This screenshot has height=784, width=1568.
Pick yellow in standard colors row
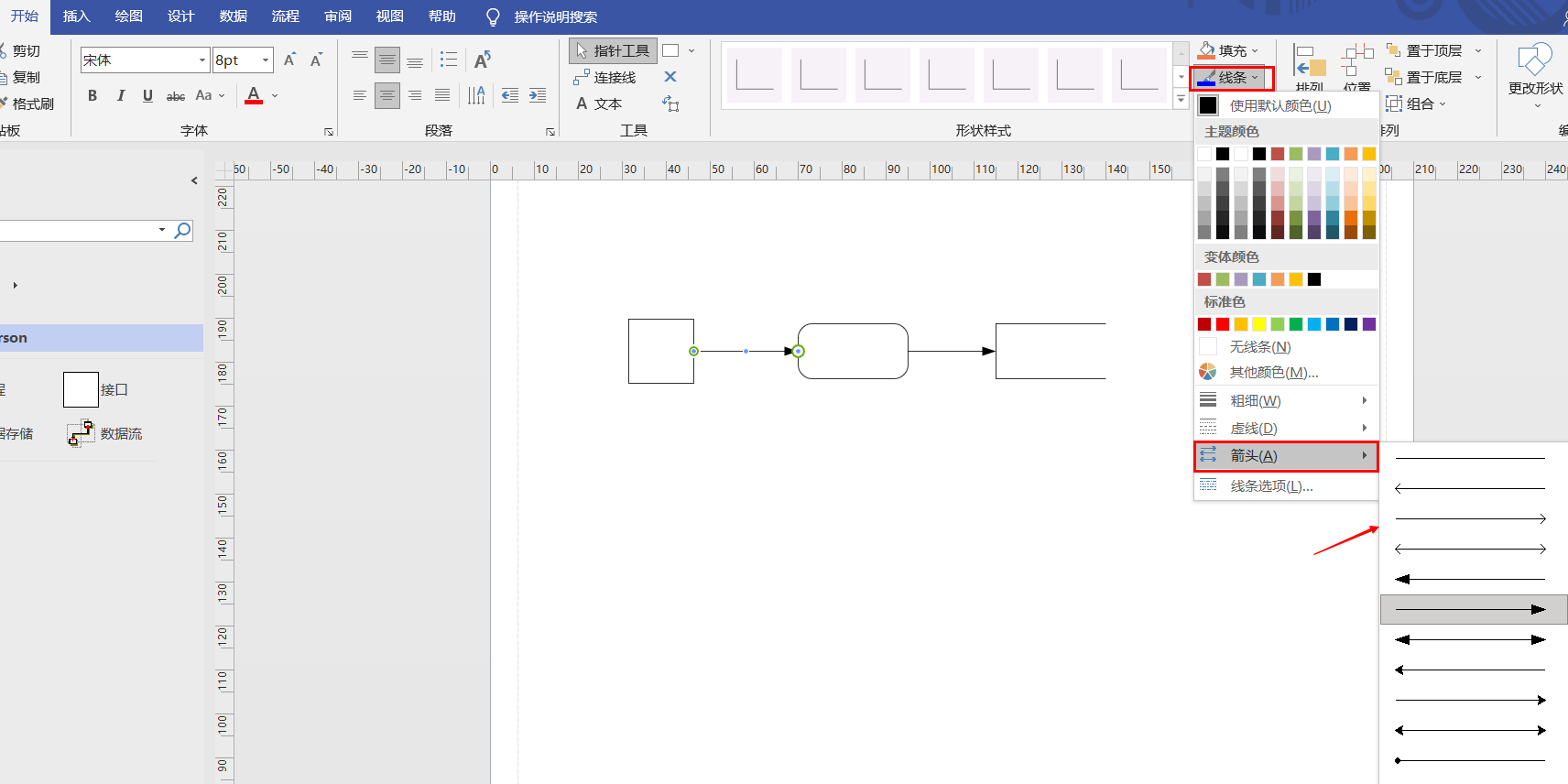1259,324
